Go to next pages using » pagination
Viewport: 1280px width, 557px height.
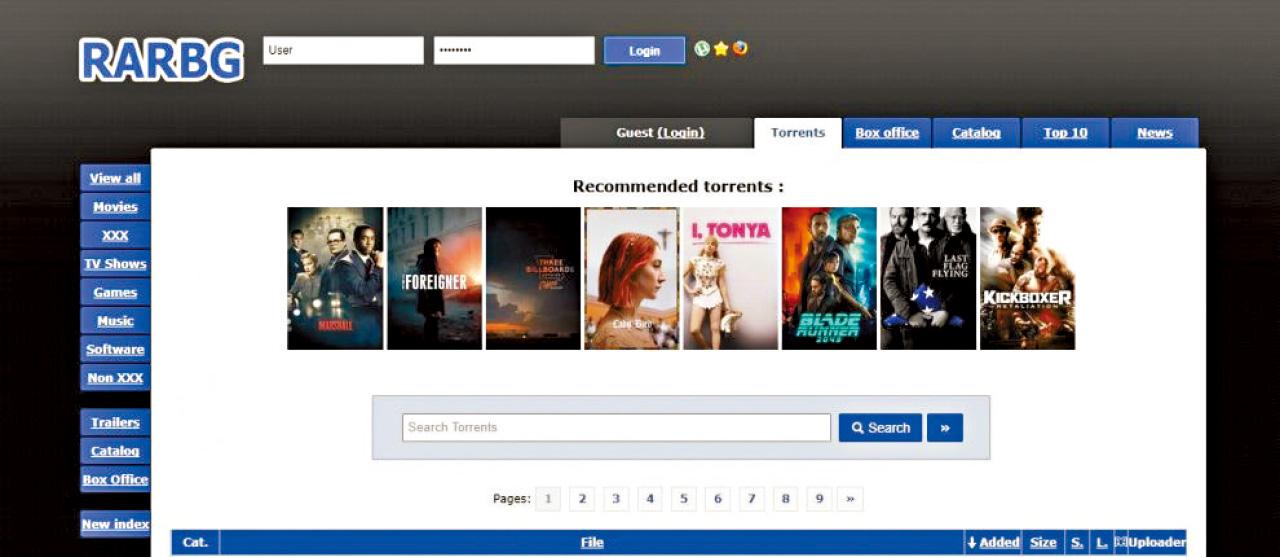(850, 498)
